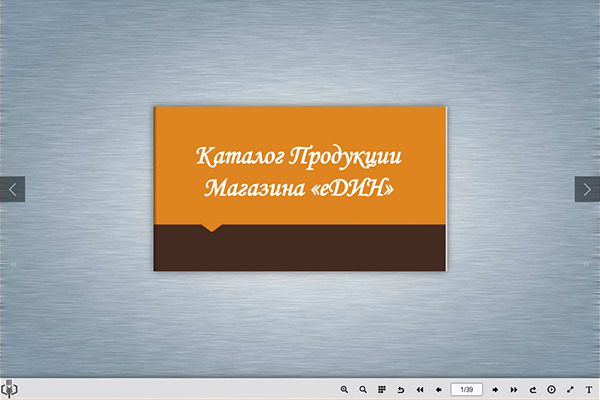Zoom in with the magnifier plus icon
The height and width of the screenshot is (400, 600).
344,389
